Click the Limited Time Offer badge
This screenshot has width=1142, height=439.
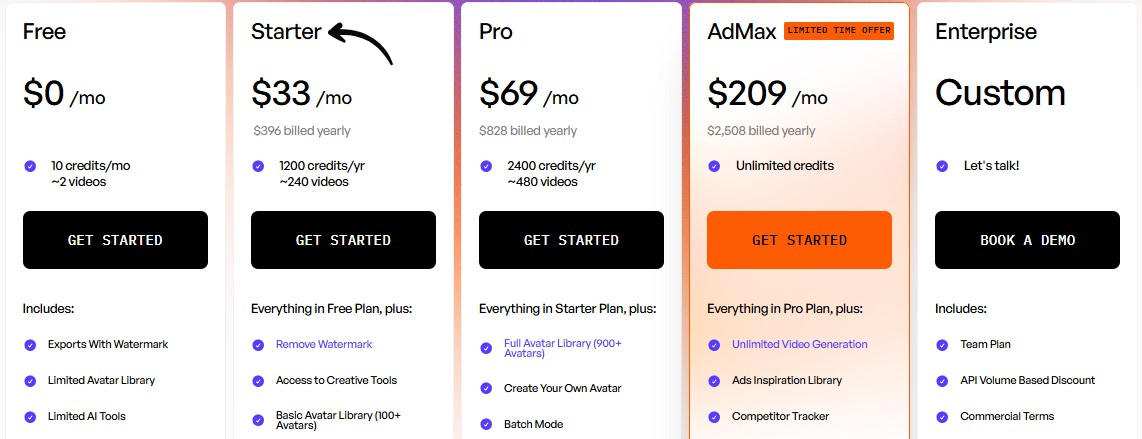838,31
